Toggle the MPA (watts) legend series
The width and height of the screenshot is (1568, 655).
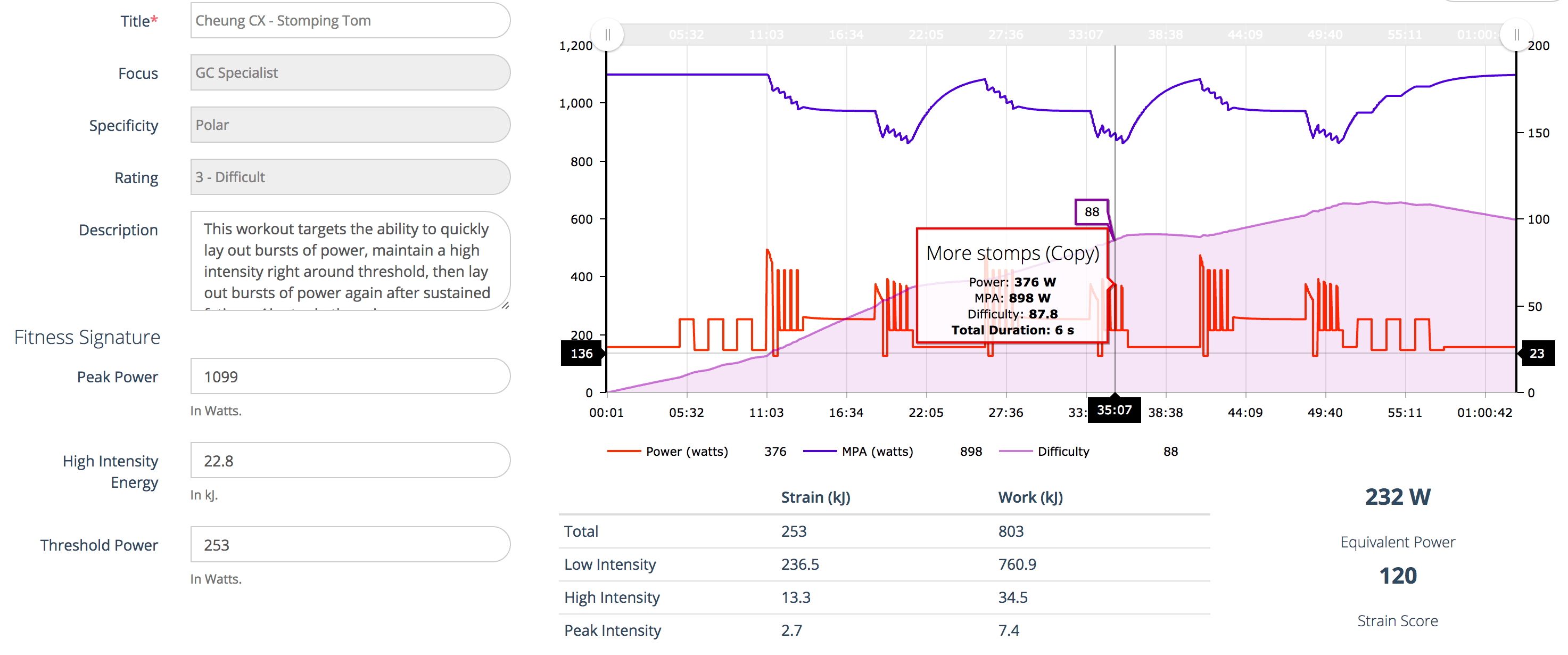[877, 452]
